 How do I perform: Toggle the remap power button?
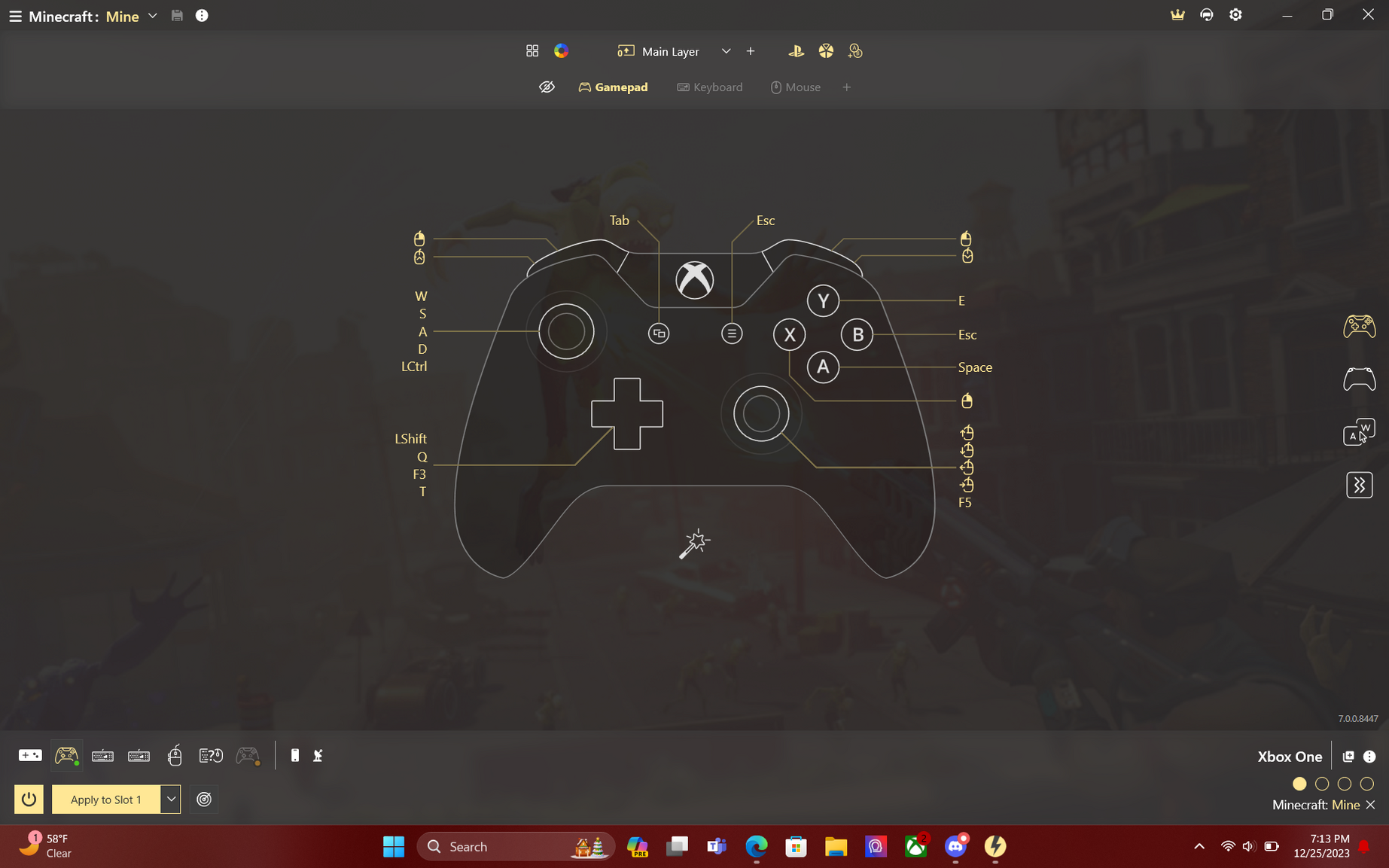click(x=29, y=799)
